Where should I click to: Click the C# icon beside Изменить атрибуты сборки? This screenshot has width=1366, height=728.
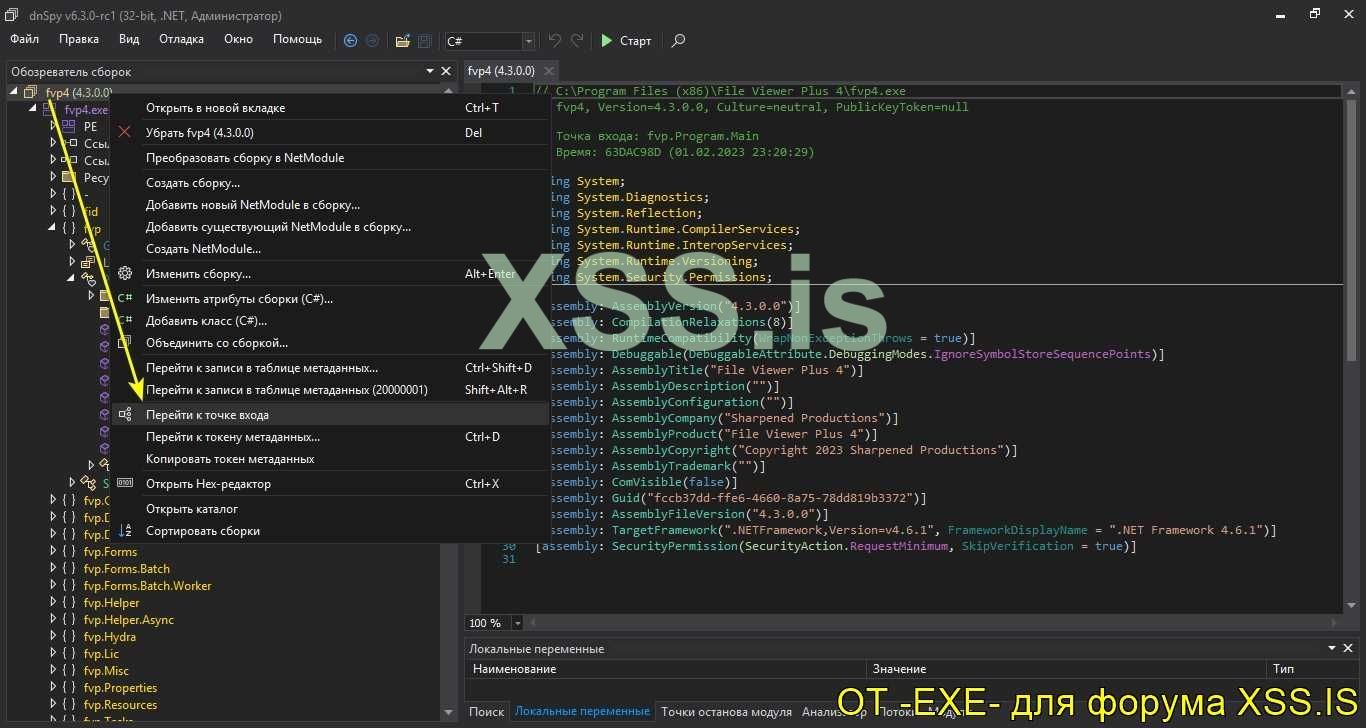coord(125,299)
